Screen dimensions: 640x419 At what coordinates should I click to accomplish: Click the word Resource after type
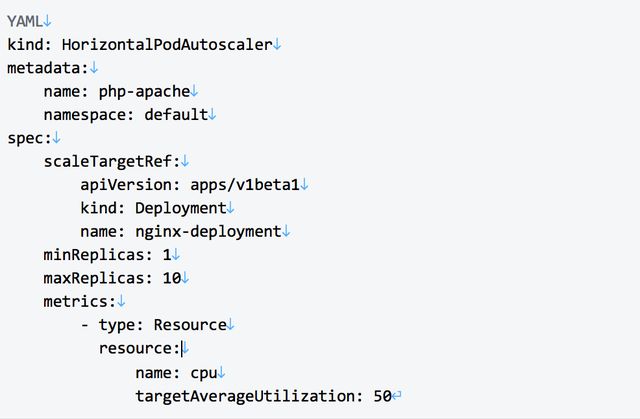coord(189,325)
